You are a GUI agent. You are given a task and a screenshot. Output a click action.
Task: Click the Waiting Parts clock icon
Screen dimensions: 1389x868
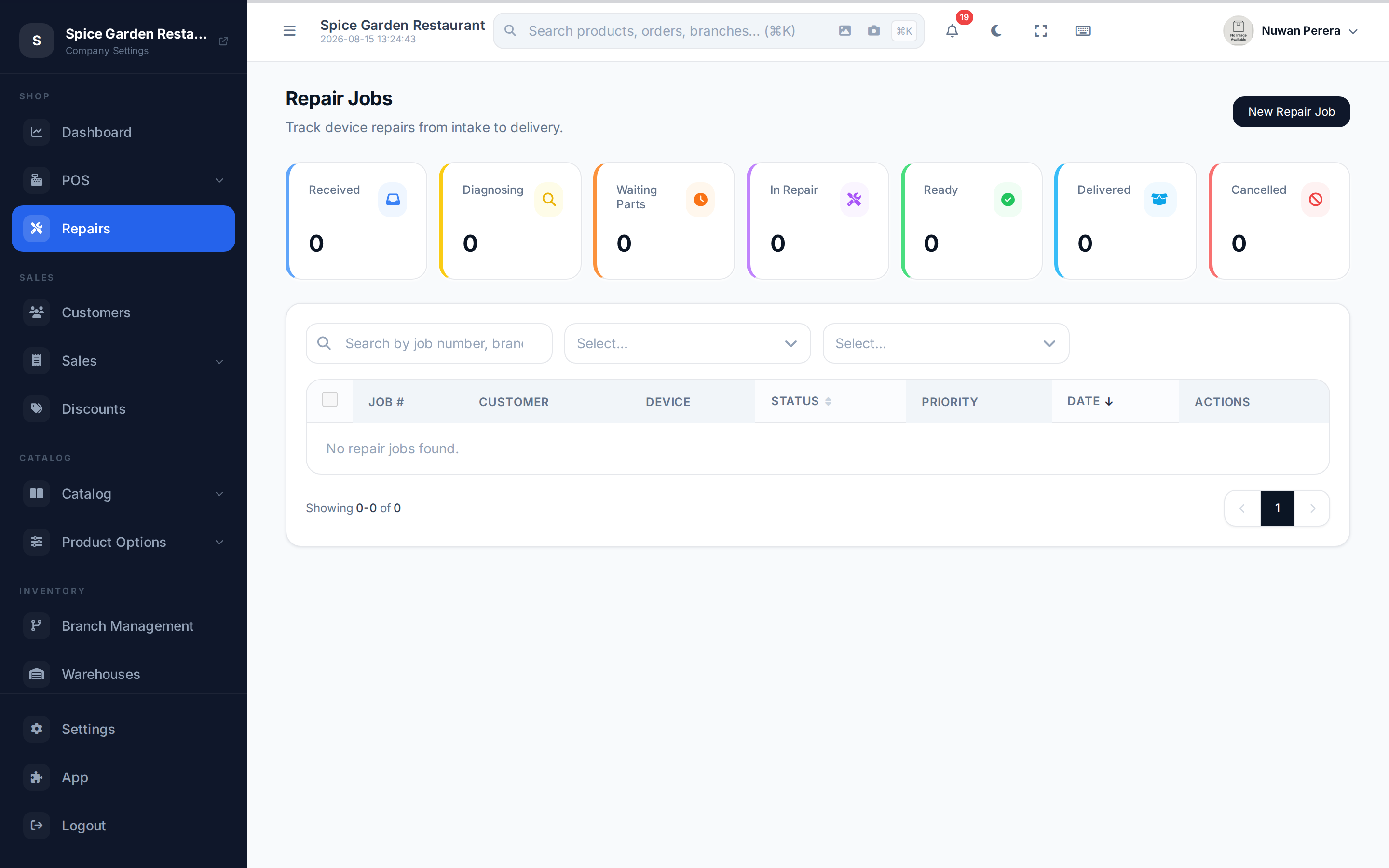[x=700, y=200]
